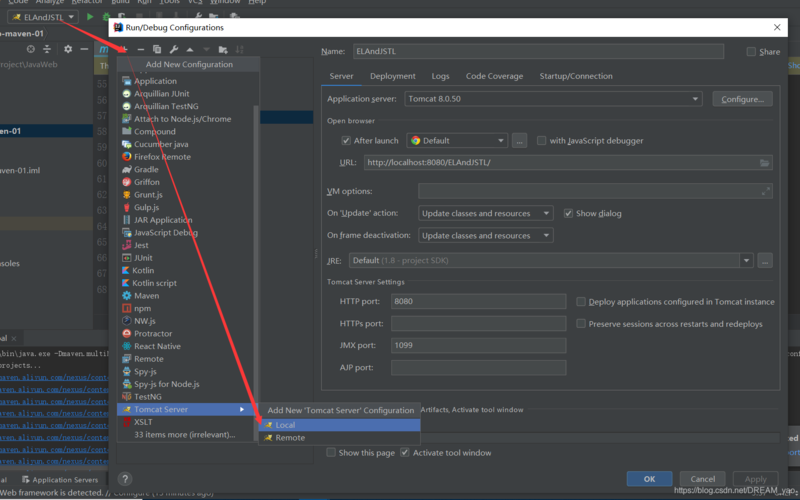Remove configuration with the minus icon
This screenshot has width=800, height=500.
141,49
